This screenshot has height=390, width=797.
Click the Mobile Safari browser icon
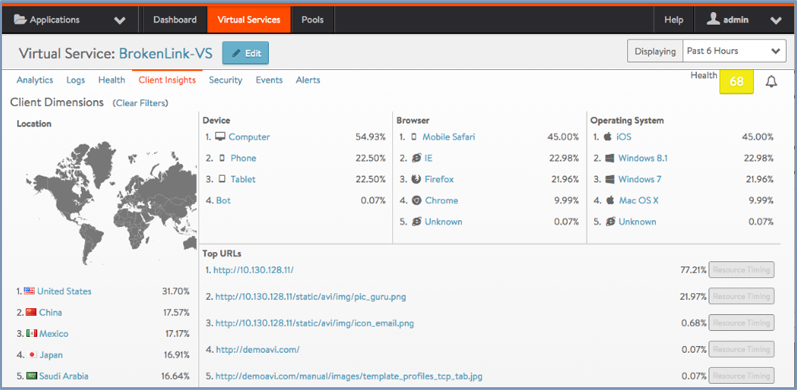[x=414, y=137]
